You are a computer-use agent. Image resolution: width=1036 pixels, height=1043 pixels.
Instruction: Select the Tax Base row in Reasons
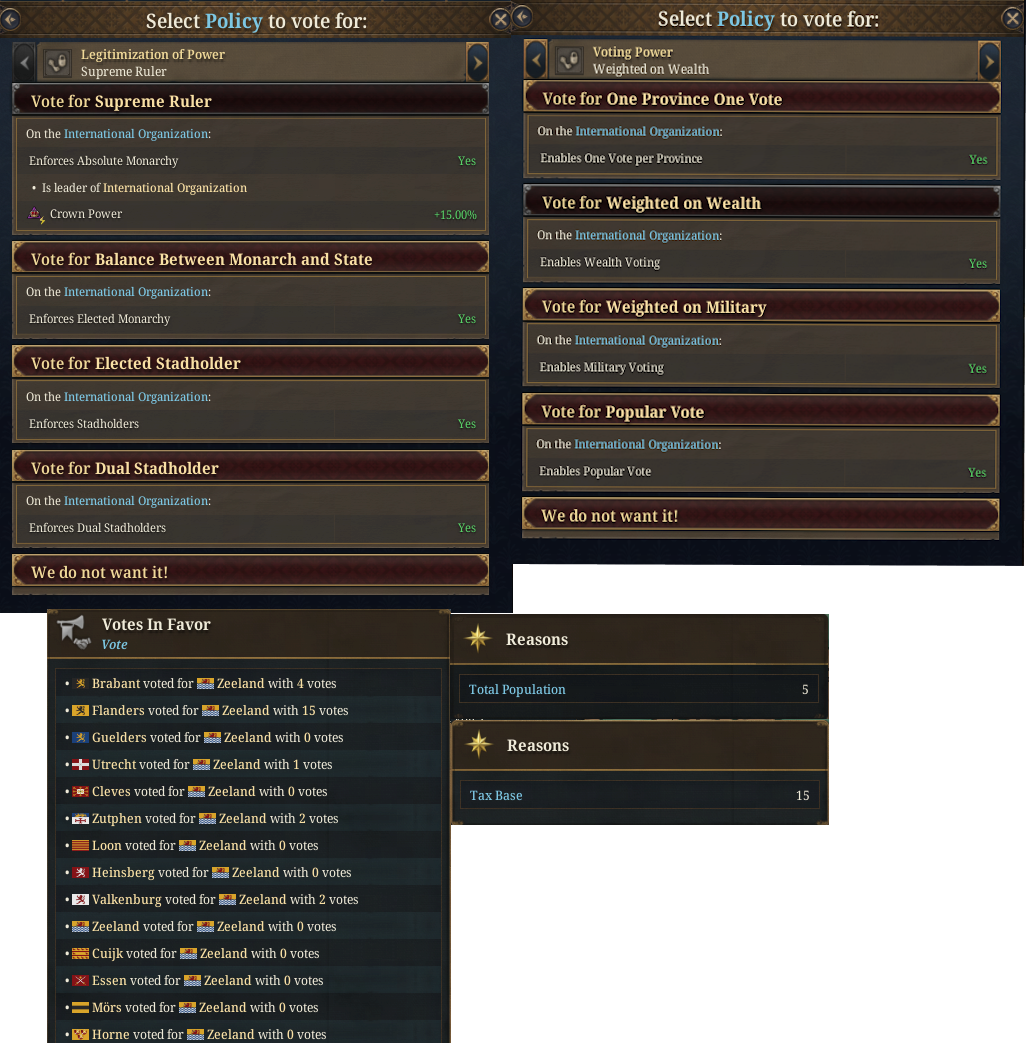coord(640,795)
